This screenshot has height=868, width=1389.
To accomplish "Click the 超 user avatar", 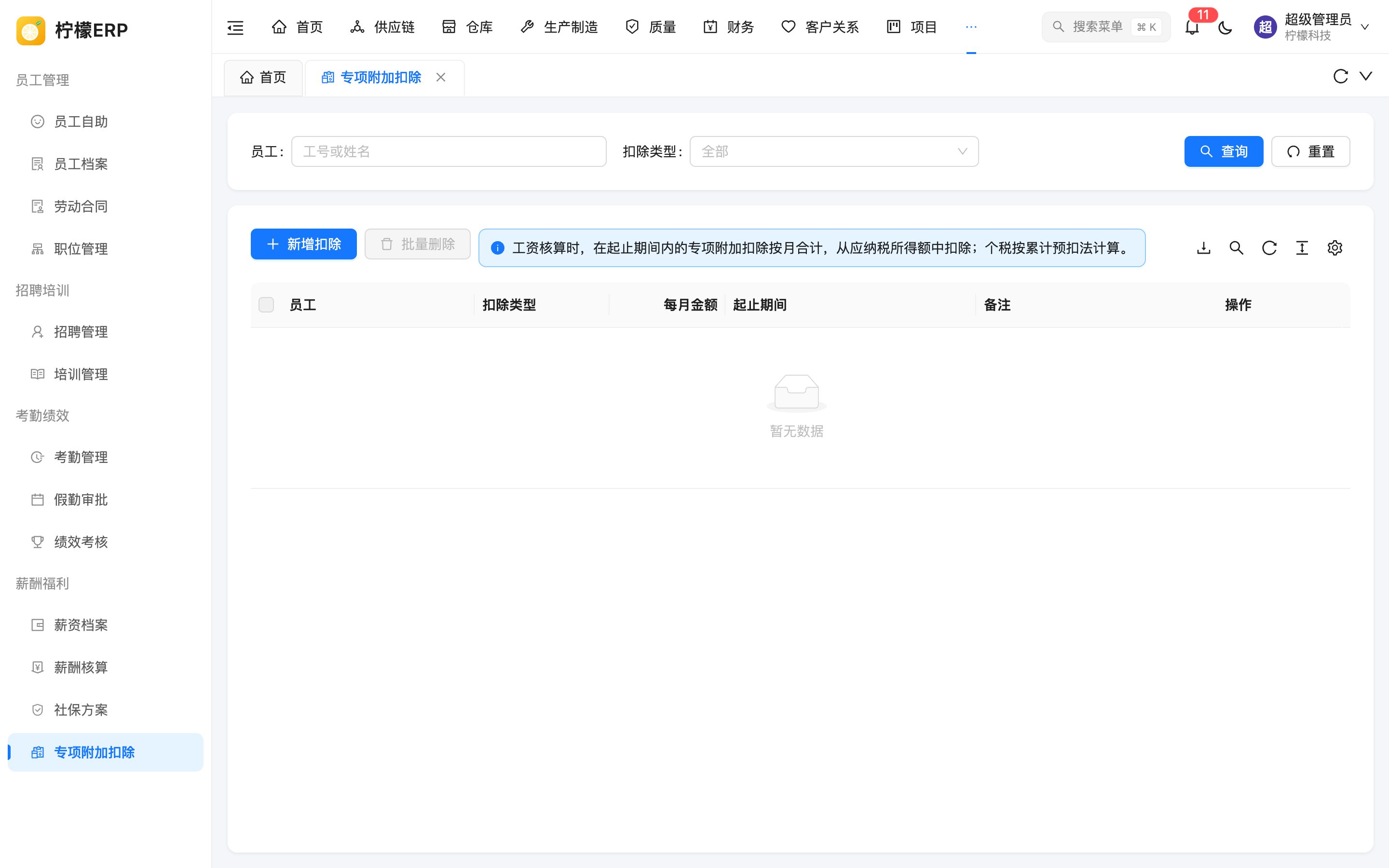I will [1265, 27].
